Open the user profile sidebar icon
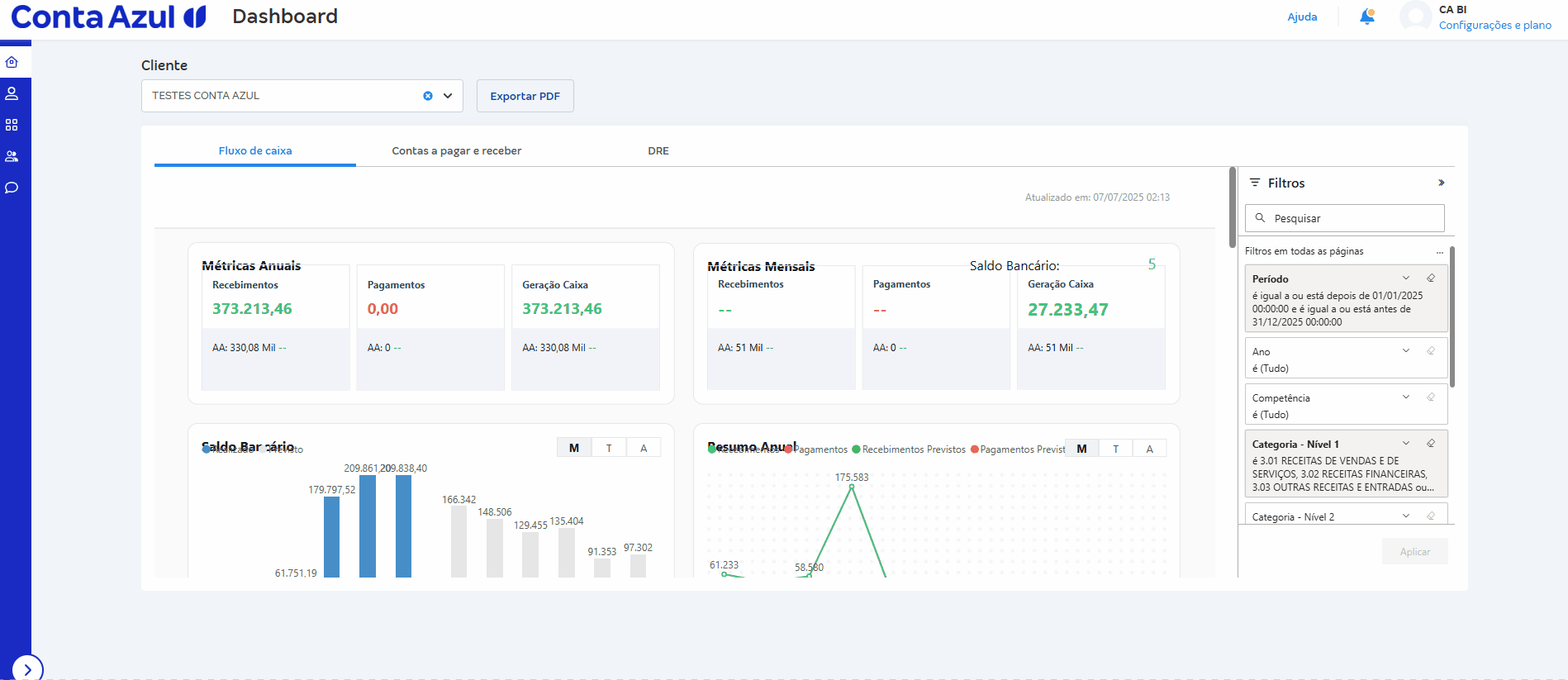Screen dimensions: 1568x680 pyautogui.click(x=12, y=93)
